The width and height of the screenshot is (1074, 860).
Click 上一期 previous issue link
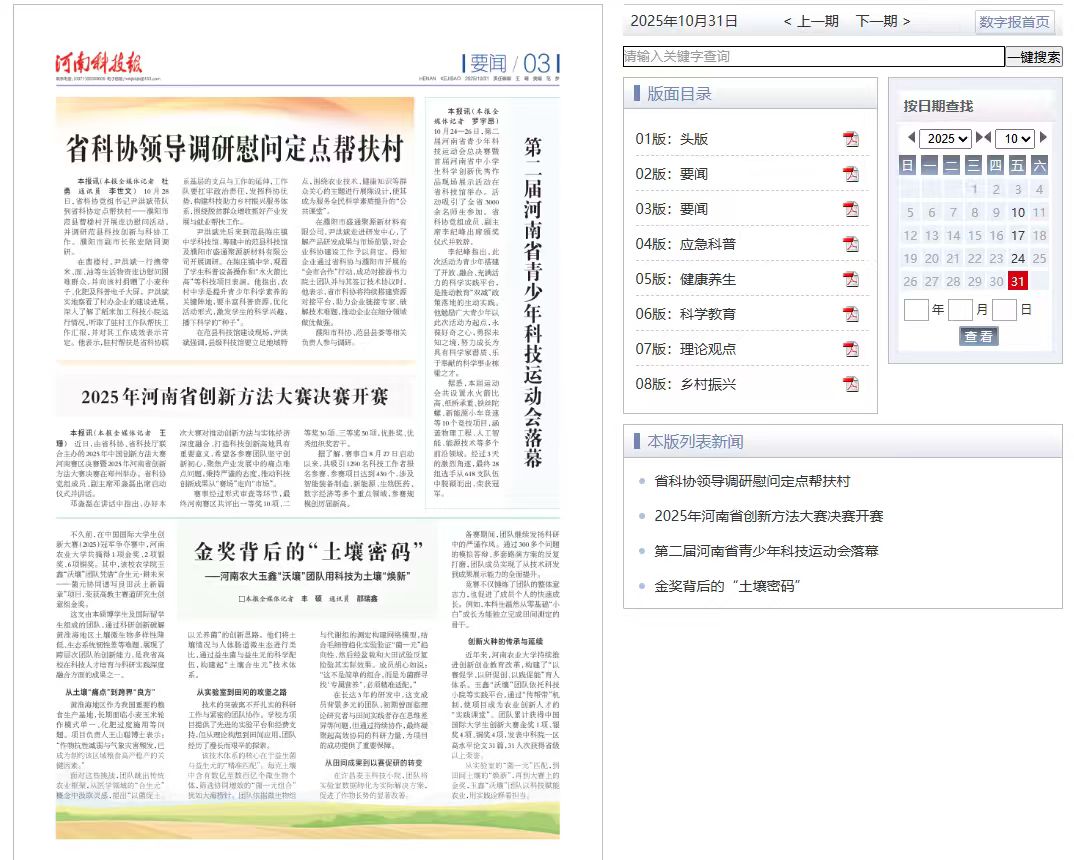[x=812, y=21]
